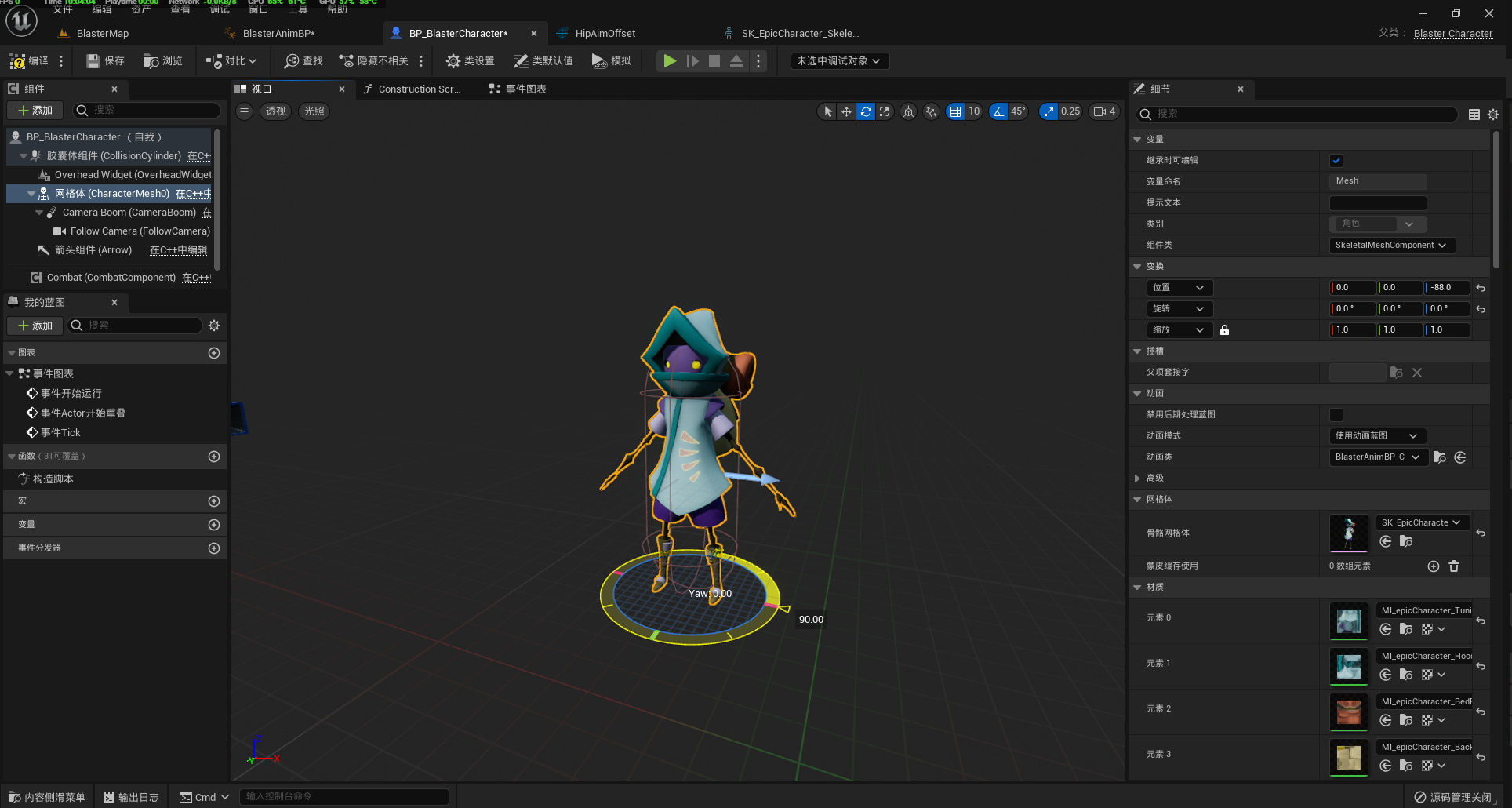Image resolution: width=1512 pixels, height=808 pixels.
Task: Toggle grid snapping on or off
Action: (955, 111)
